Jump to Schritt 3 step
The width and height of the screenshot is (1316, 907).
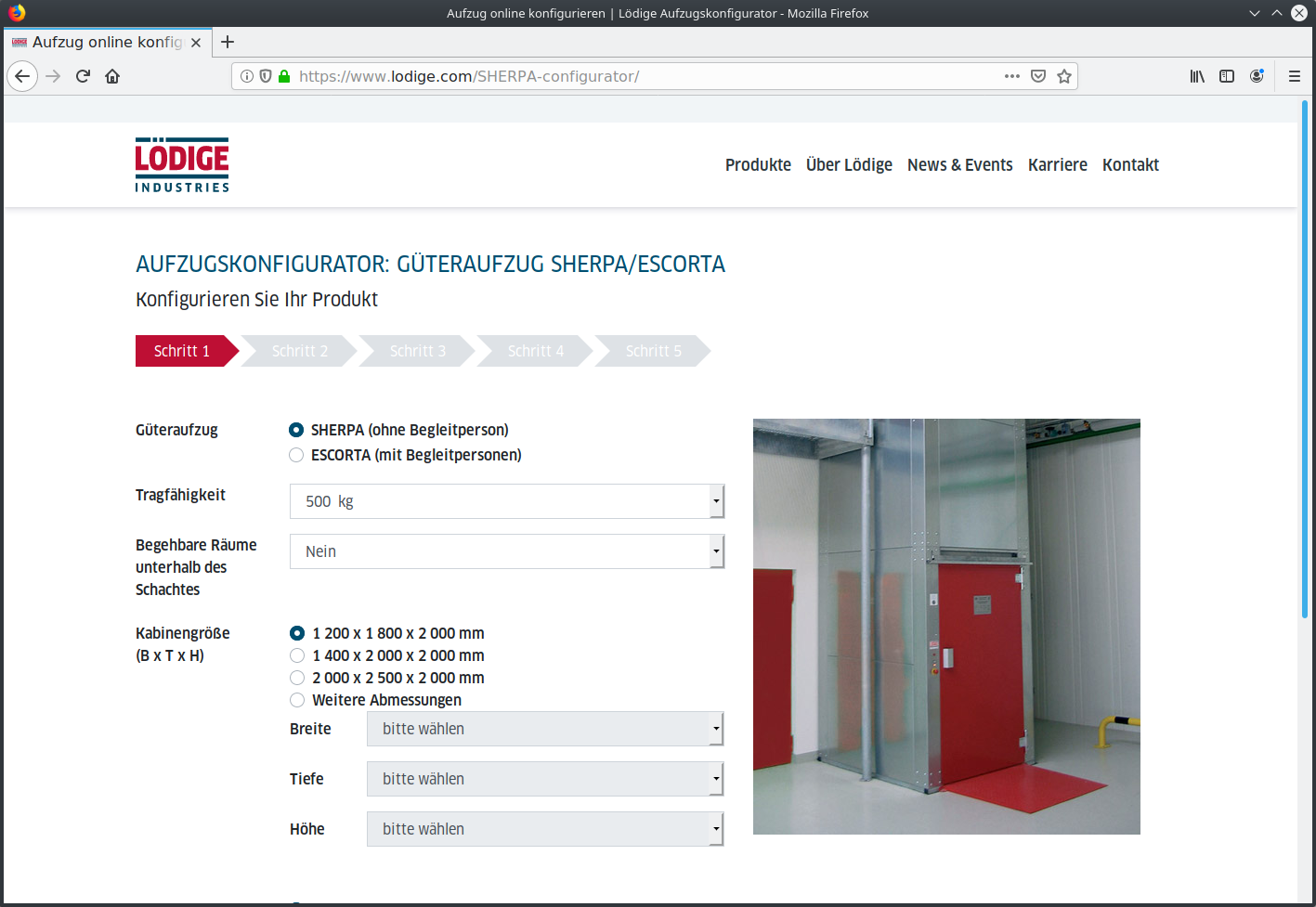click(418, 351)
